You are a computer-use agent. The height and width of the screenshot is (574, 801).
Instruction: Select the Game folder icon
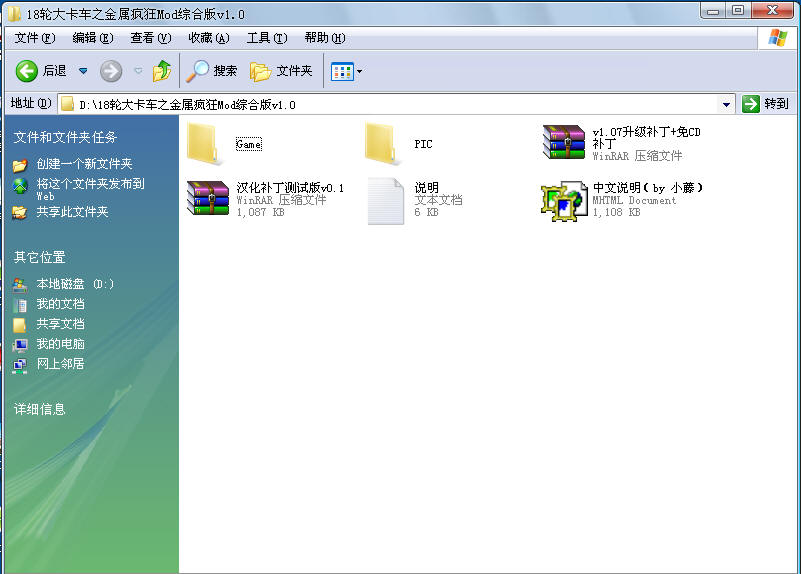(x=205, y=145)
